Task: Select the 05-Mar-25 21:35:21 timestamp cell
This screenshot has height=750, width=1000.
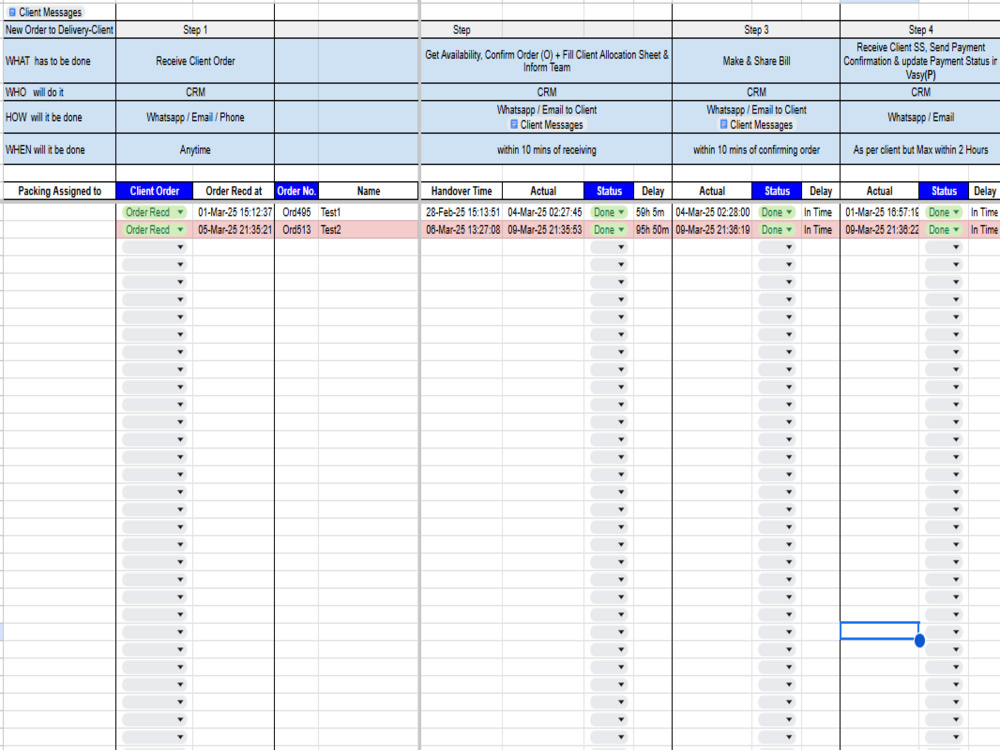Action: (234, 230)
